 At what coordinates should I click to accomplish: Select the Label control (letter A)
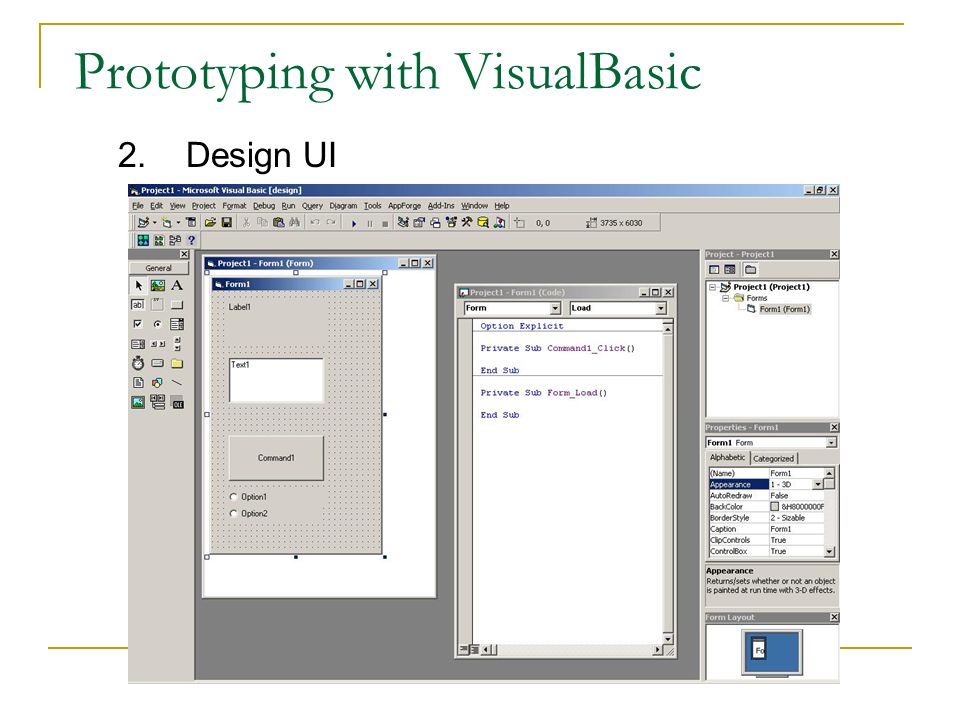[x=177, y=285]
